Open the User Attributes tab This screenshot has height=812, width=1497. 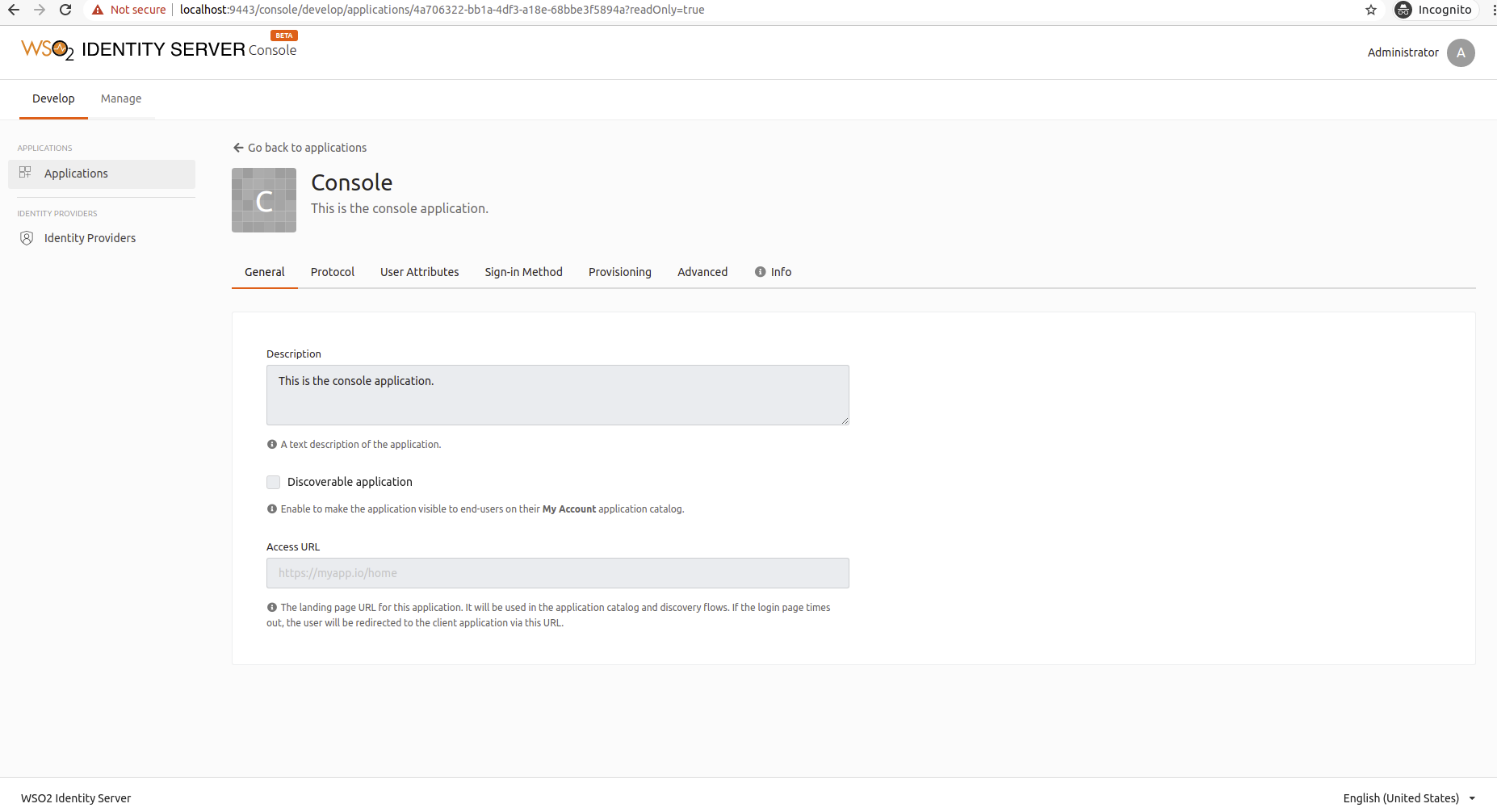tap(420, 272)
